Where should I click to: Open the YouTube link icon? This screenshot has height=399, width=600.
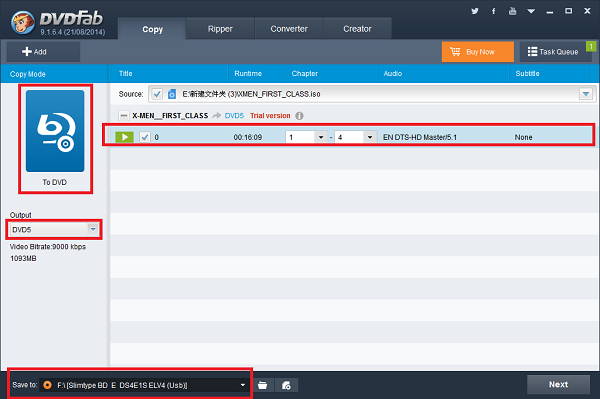tap(512, 11)
